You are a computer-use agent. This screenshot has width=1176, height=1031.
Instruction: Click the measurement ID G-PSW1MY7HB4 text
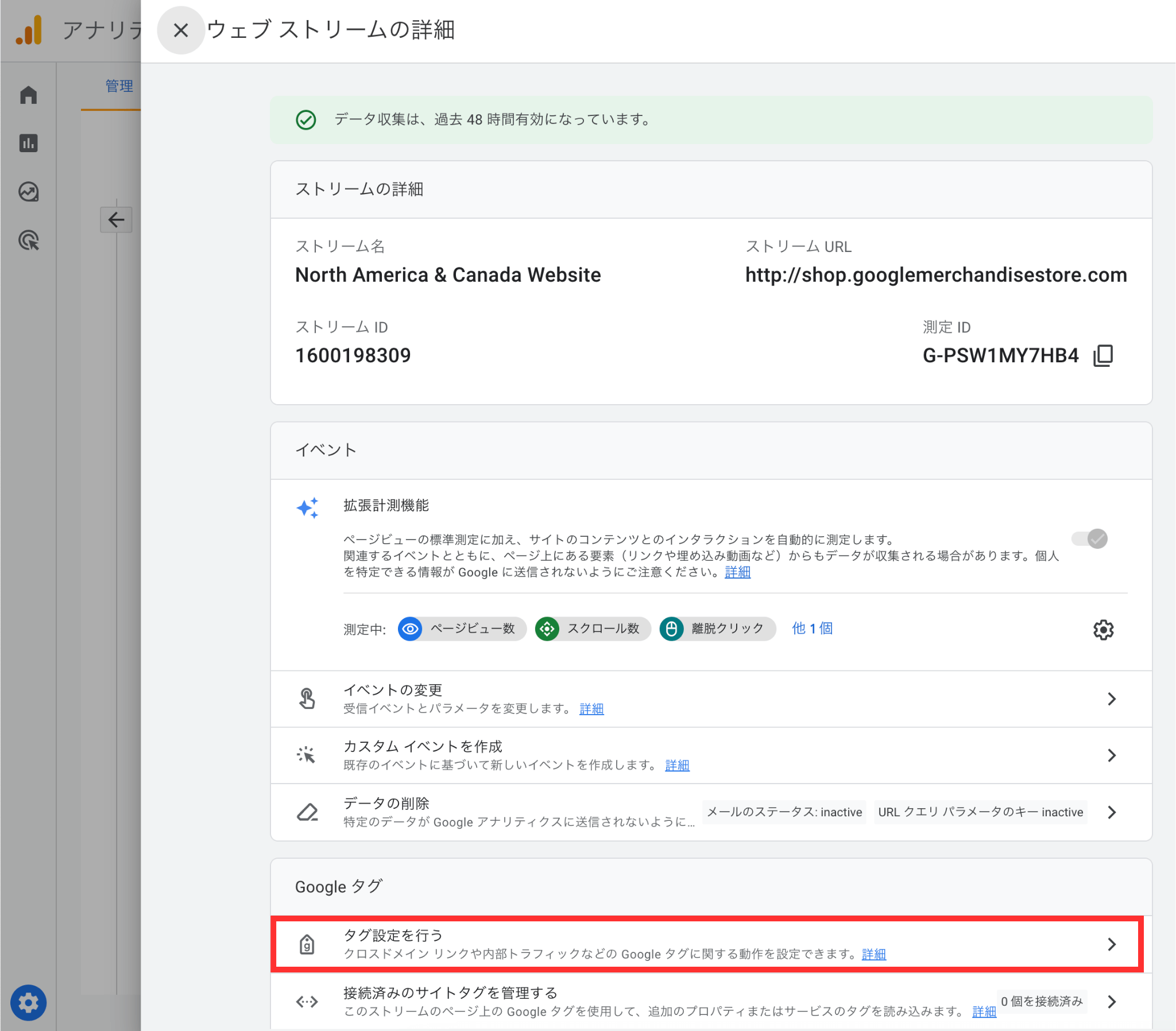click(x=1000, y=356)
